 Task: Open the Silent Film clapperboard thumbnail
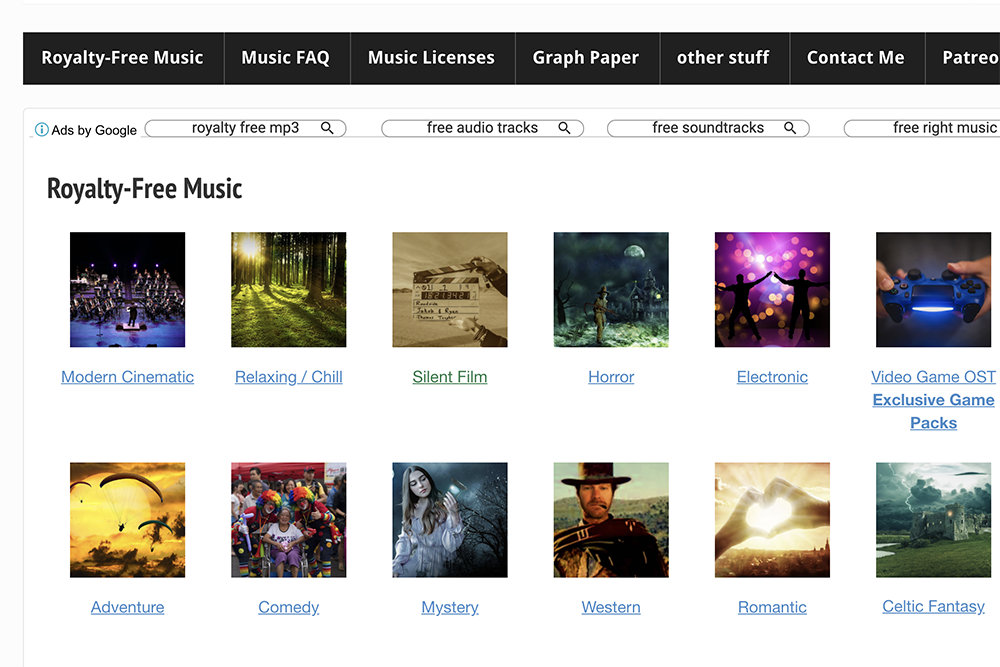(450, 290)
